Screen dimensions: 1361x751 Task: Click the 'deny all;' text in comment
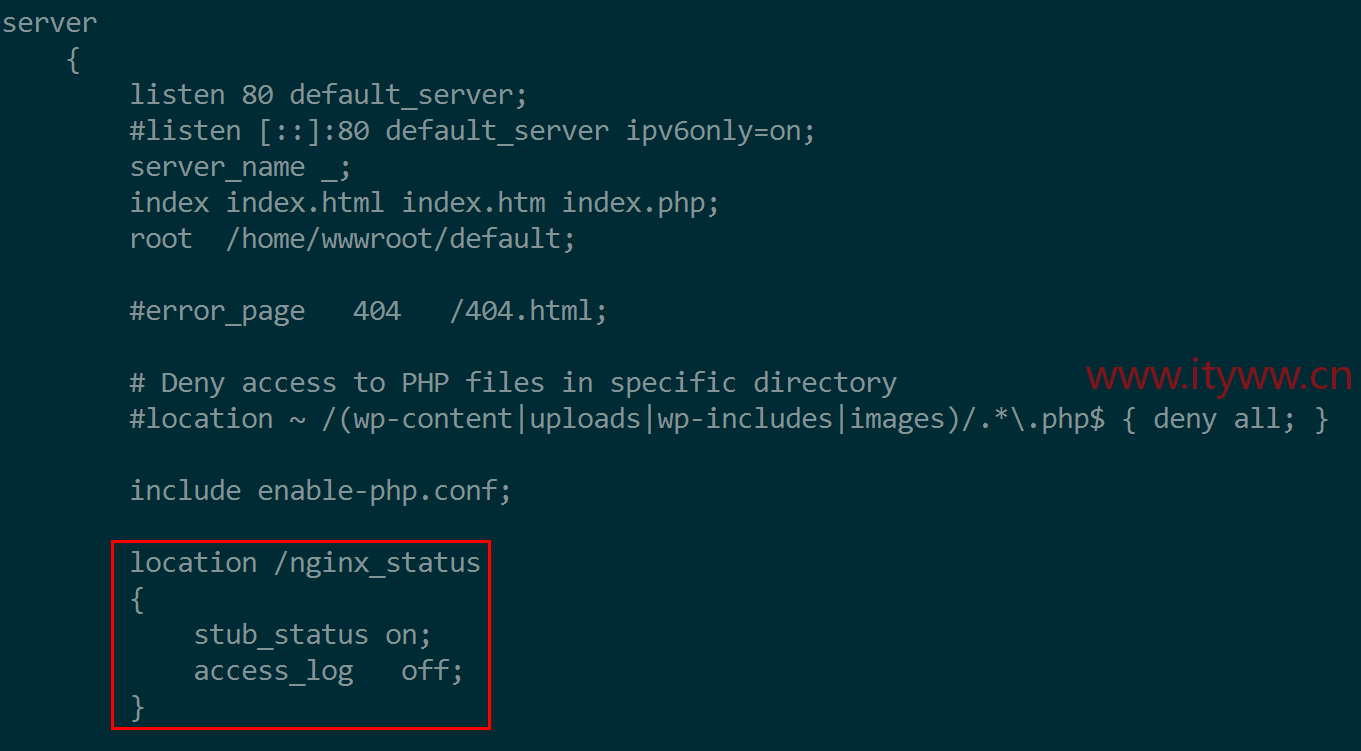coord(1217,419)
